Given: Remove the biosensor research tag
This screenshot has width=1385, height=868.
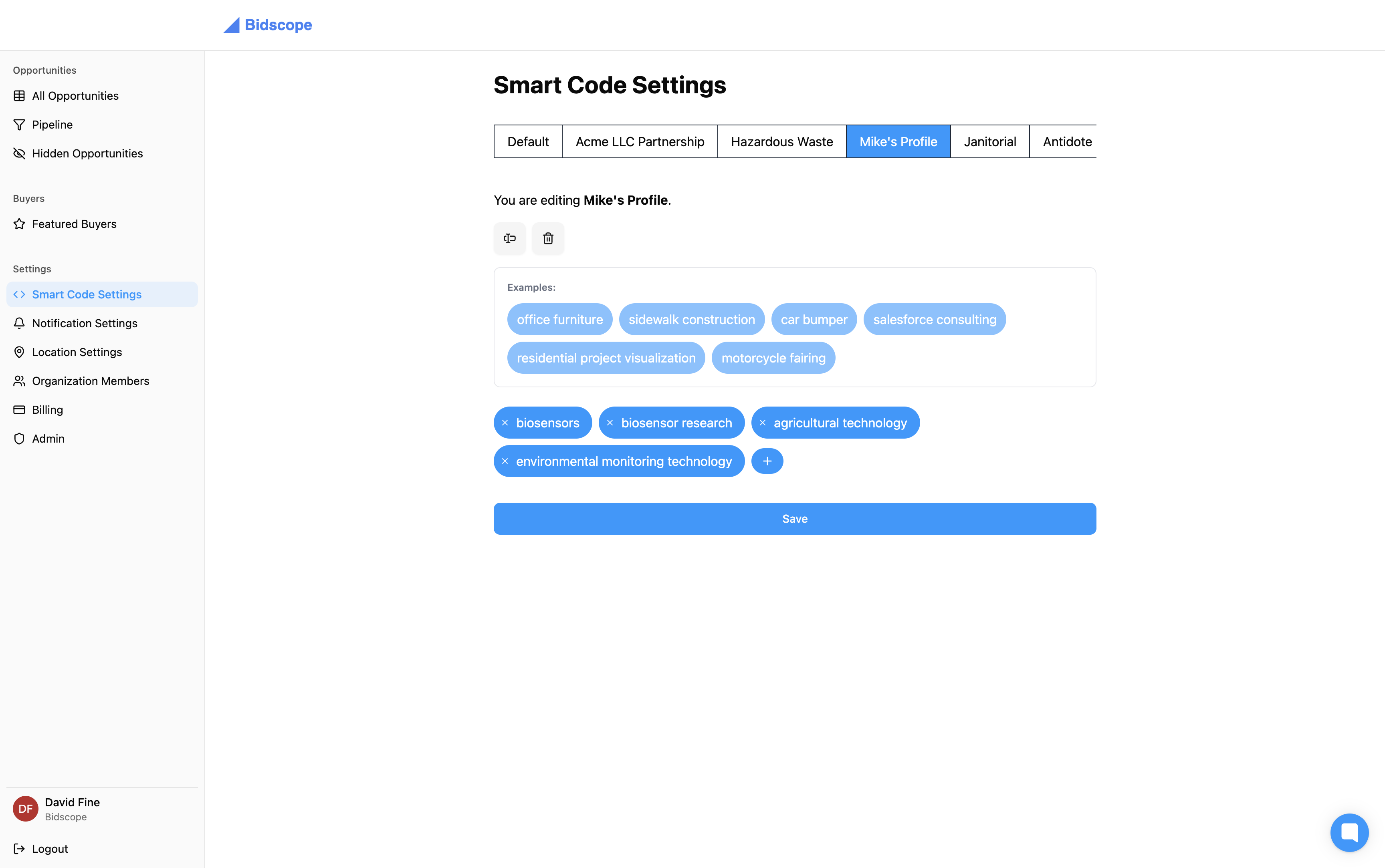Looking at the screenshot, I should tap(610, 423).
